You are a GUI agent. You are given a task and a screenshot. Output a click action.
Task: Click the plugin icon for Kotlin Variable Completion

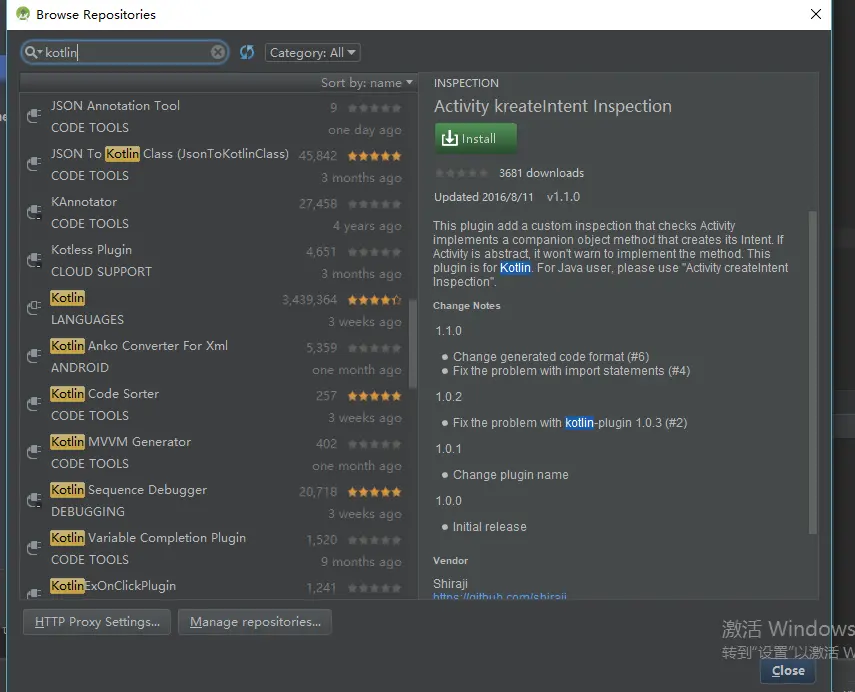[34, 548]
